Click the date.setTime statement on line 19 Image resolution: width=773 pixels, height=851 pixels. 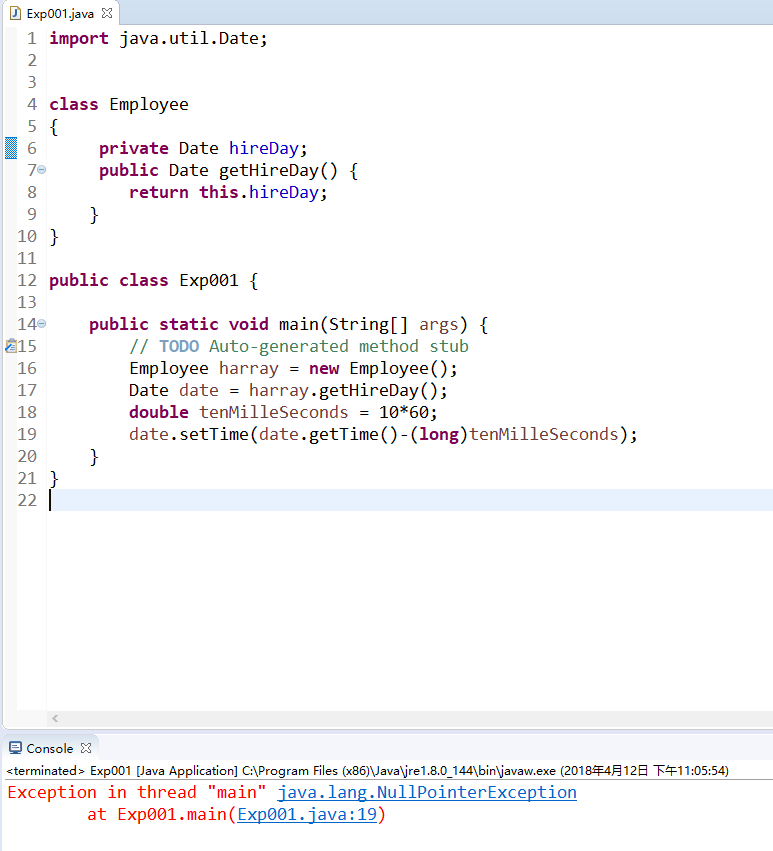point(383,434)
